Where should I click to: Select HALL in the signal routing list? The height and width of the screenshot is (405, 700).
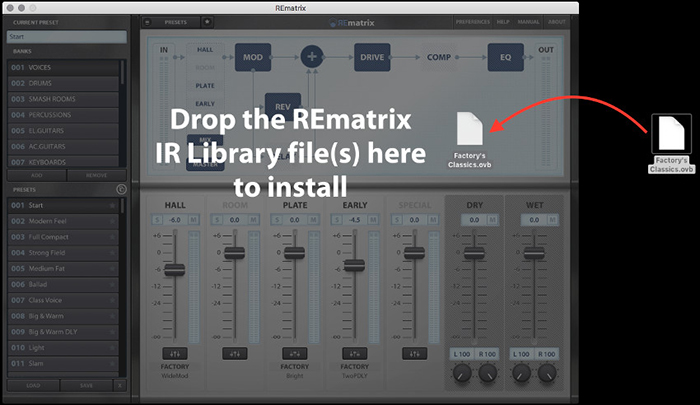pos(205,50)
